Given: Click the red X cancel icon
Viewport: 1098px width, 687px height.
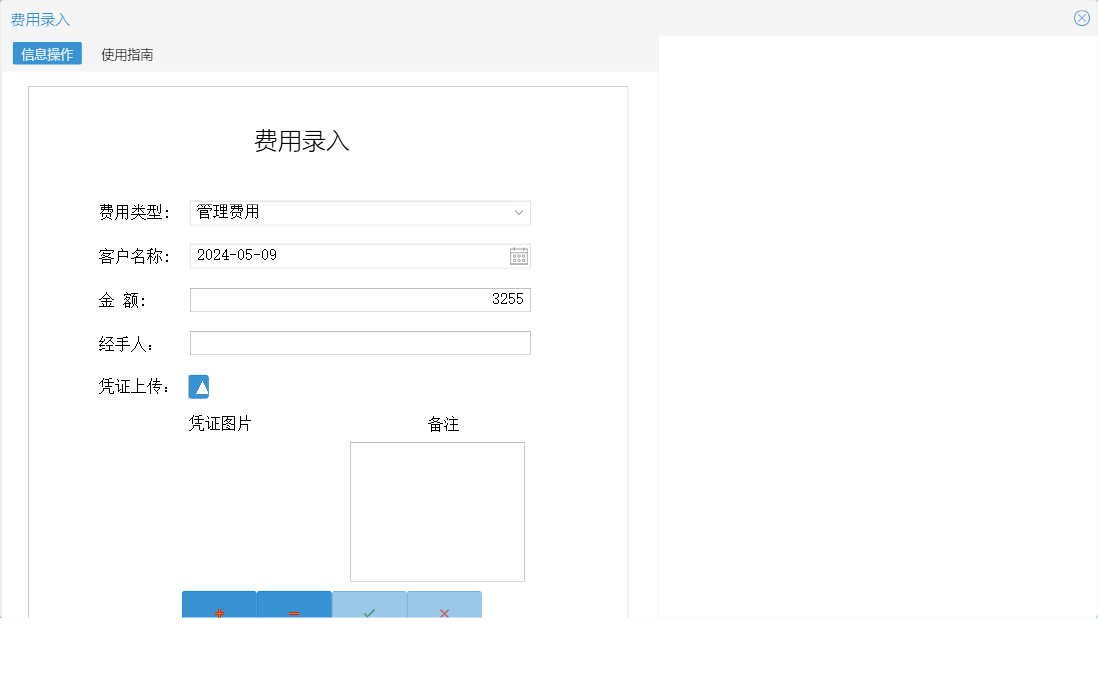Looking at the screenshot, I should coord(443,608).
